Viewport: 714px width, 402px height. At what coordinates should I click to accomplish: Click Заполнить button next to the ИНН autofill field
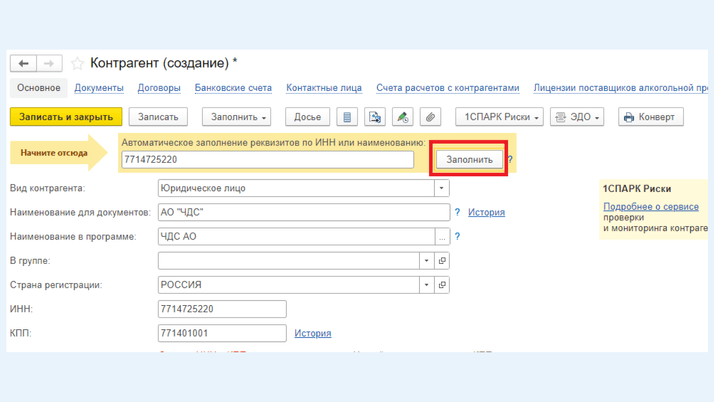(469, 159)
